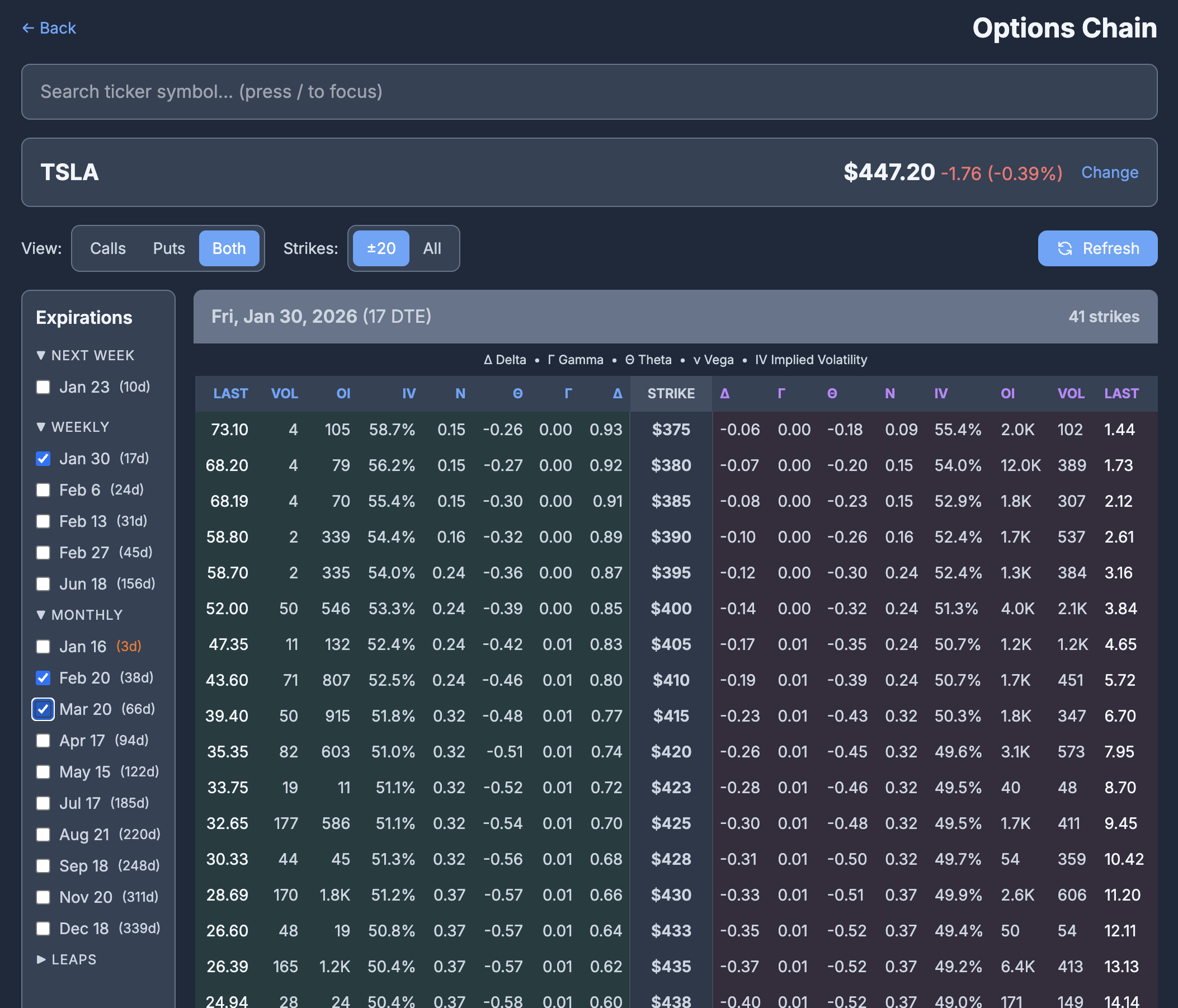The image size is (1178, 1008).
Task: Select All strikes mode
Action: tap(432, 248)
